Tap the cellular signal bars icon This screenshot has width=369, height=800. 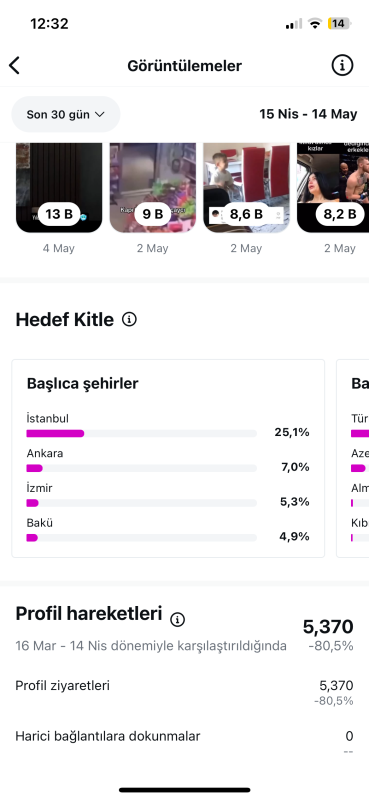click(x=293, y=23)
